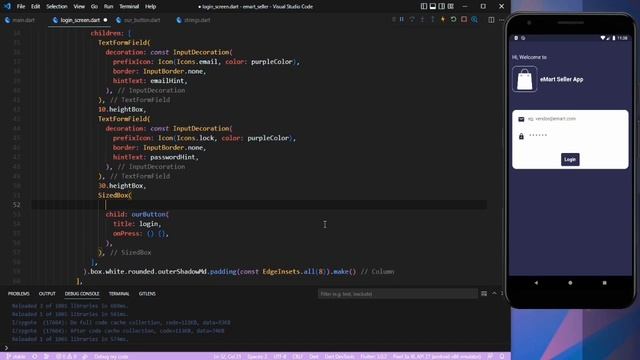This screenshot has height=360, width=640.
Task: Place the cursor on editor line 52
Action: tap(259, 204)
